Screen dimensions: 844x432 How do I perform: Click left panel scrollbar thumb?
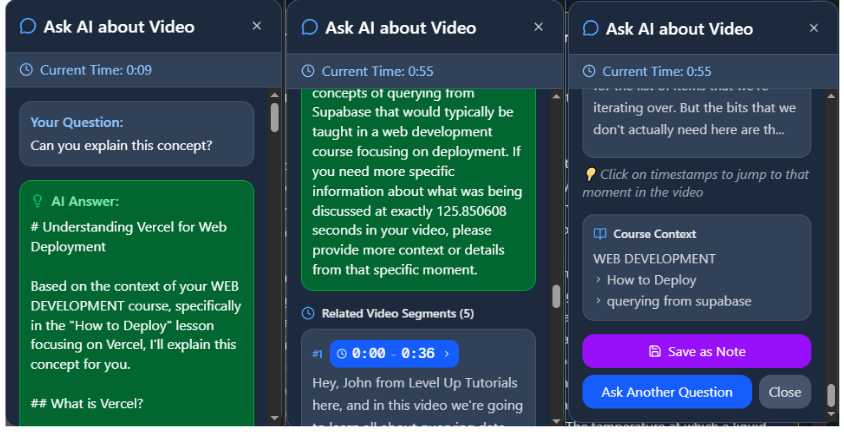tap(275, 117)
